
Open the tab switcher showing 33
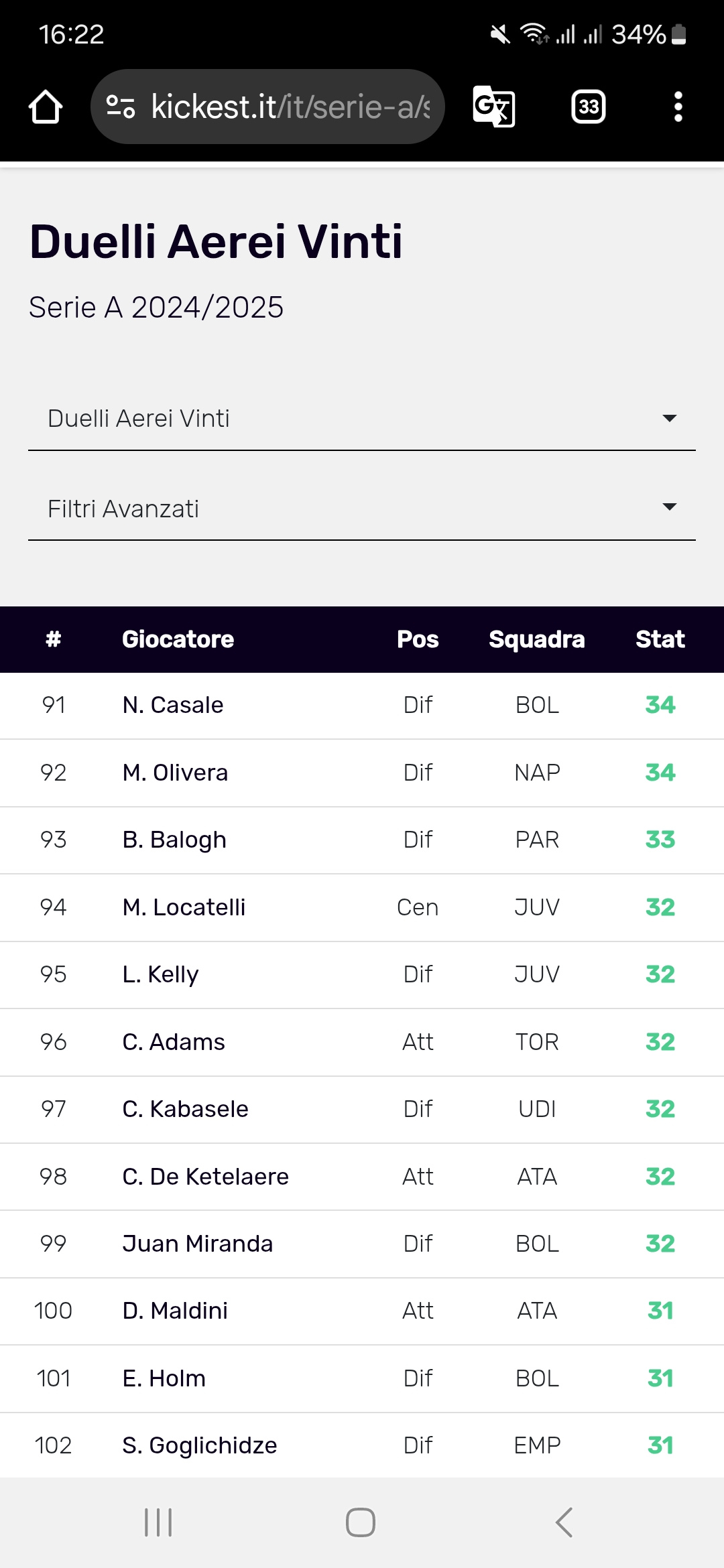[x=588, y=107]
